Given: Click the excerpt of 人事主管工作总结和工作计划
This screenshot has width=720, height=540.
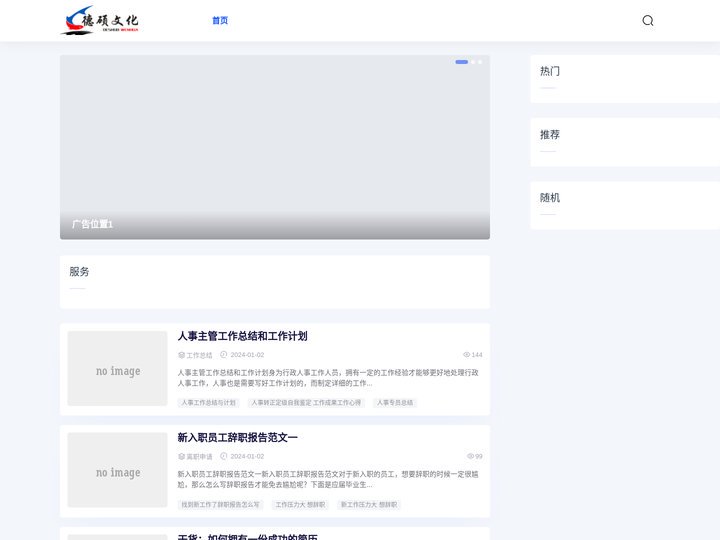Looking at the screenshot, I should (328, 377).
